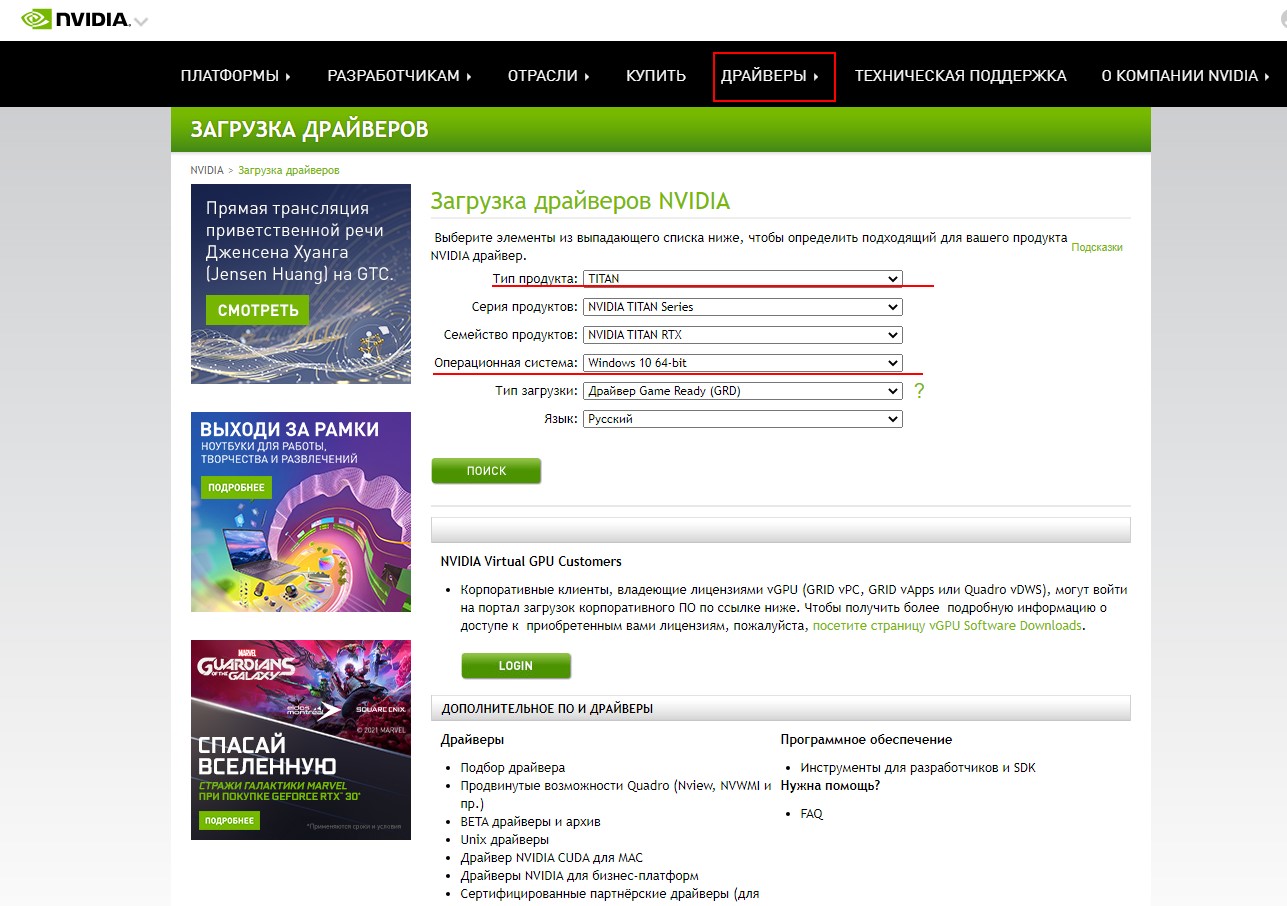Image resolution: width=1287 pixels, height=906 pixels.
Task: Open the Тип загрузки dropdown
Action: tap(742, 391)
